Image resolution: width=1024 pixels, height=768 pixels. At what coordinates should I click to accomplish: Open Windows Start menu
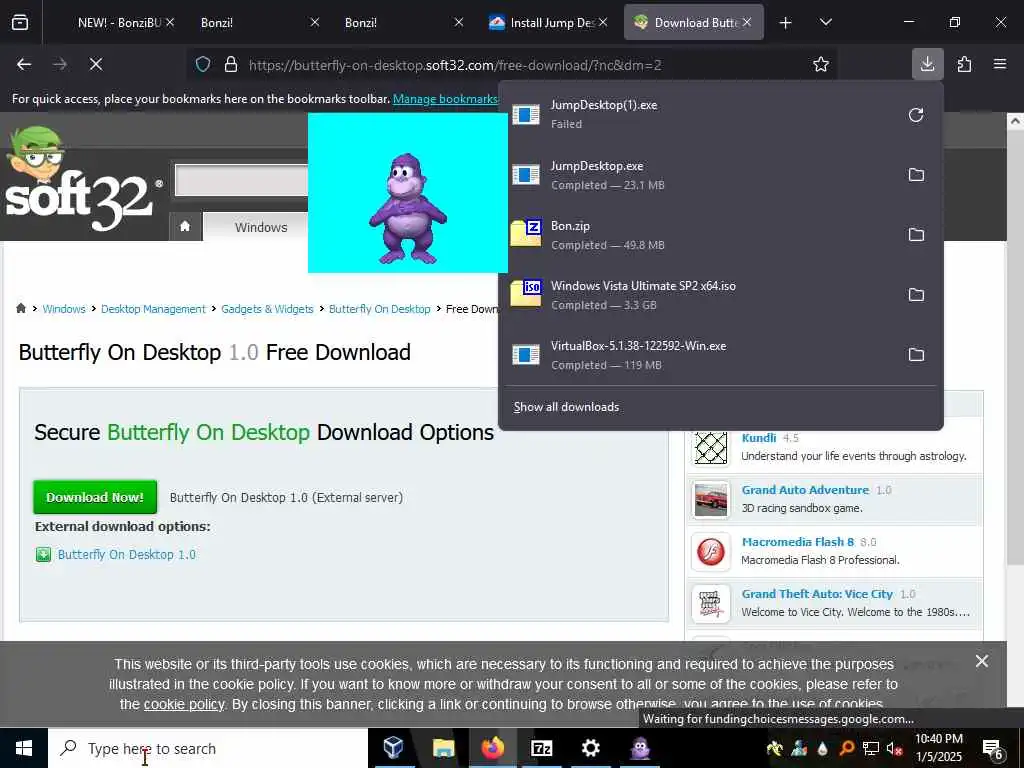(24, 748)
